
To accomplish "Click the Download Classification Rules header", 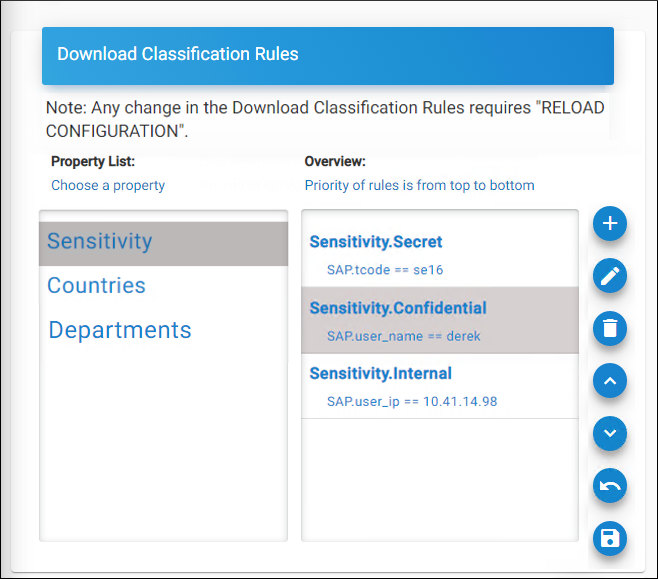I will [178, 54].
